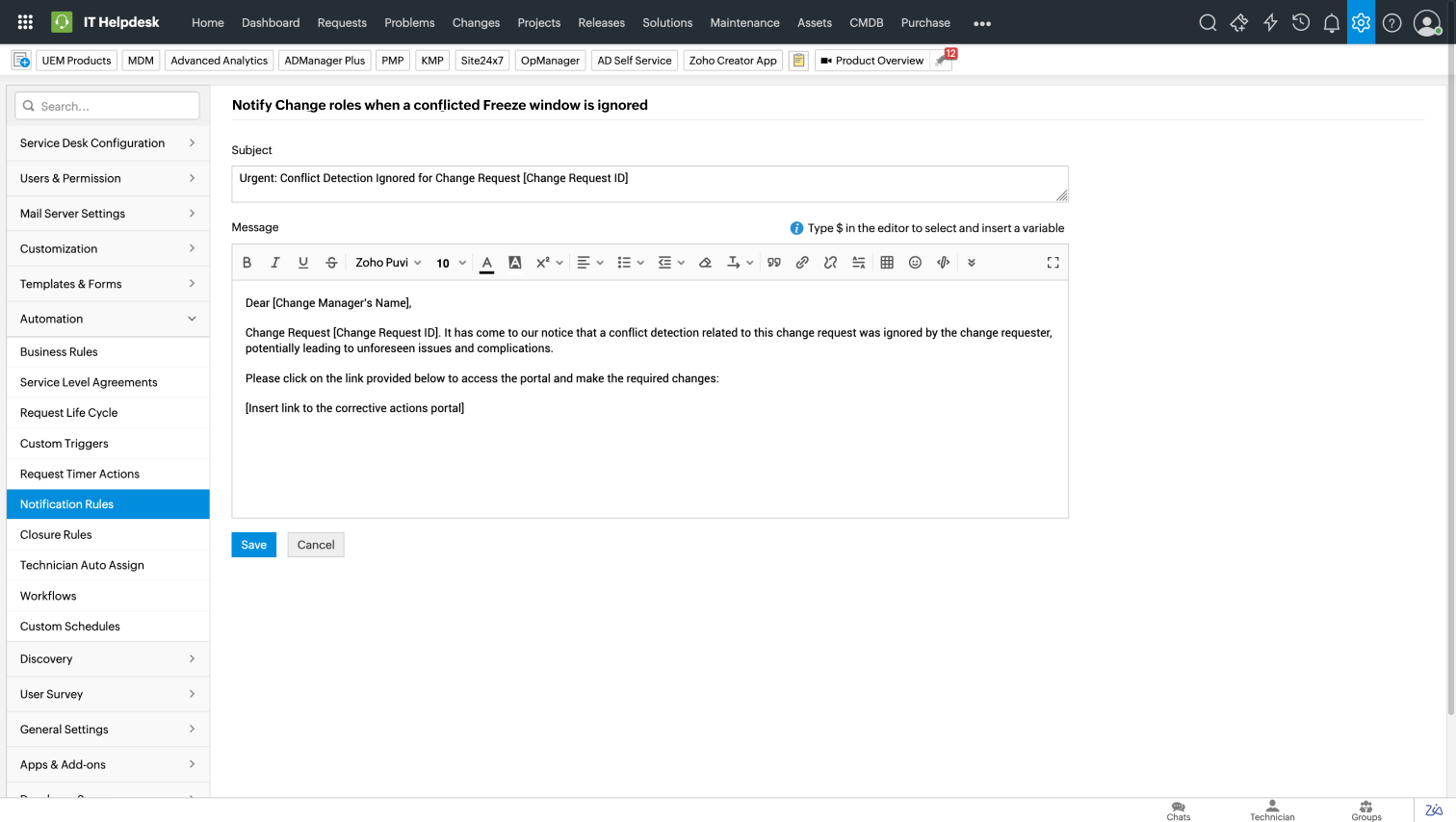
Task: Insert a block quote
Action: click(773, 263)
